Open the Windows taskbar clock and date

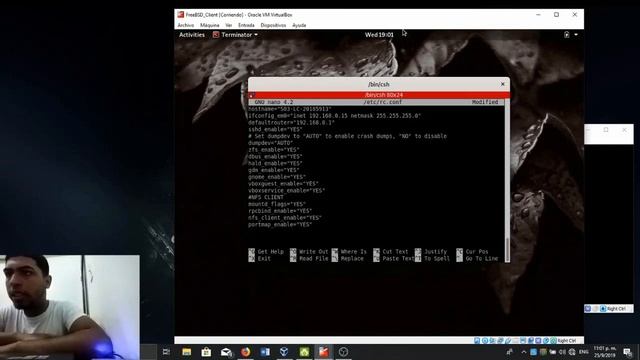[x=604, y=352]
